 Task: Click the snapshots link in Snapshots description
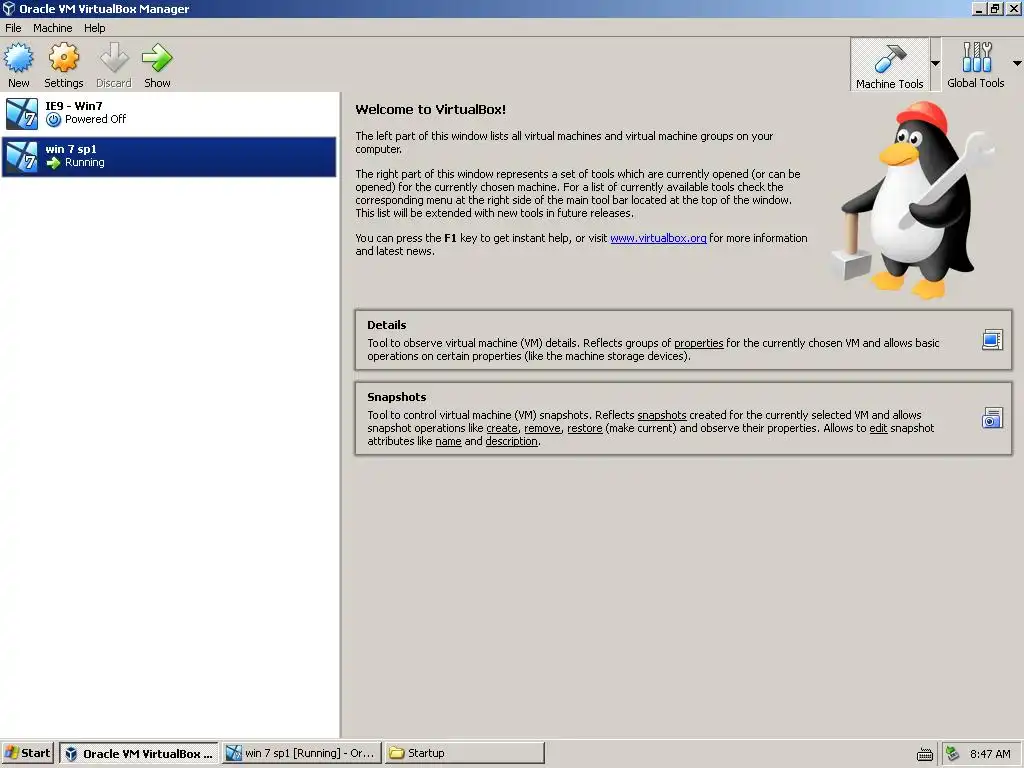pyautogui.click(x=662, y=415)
